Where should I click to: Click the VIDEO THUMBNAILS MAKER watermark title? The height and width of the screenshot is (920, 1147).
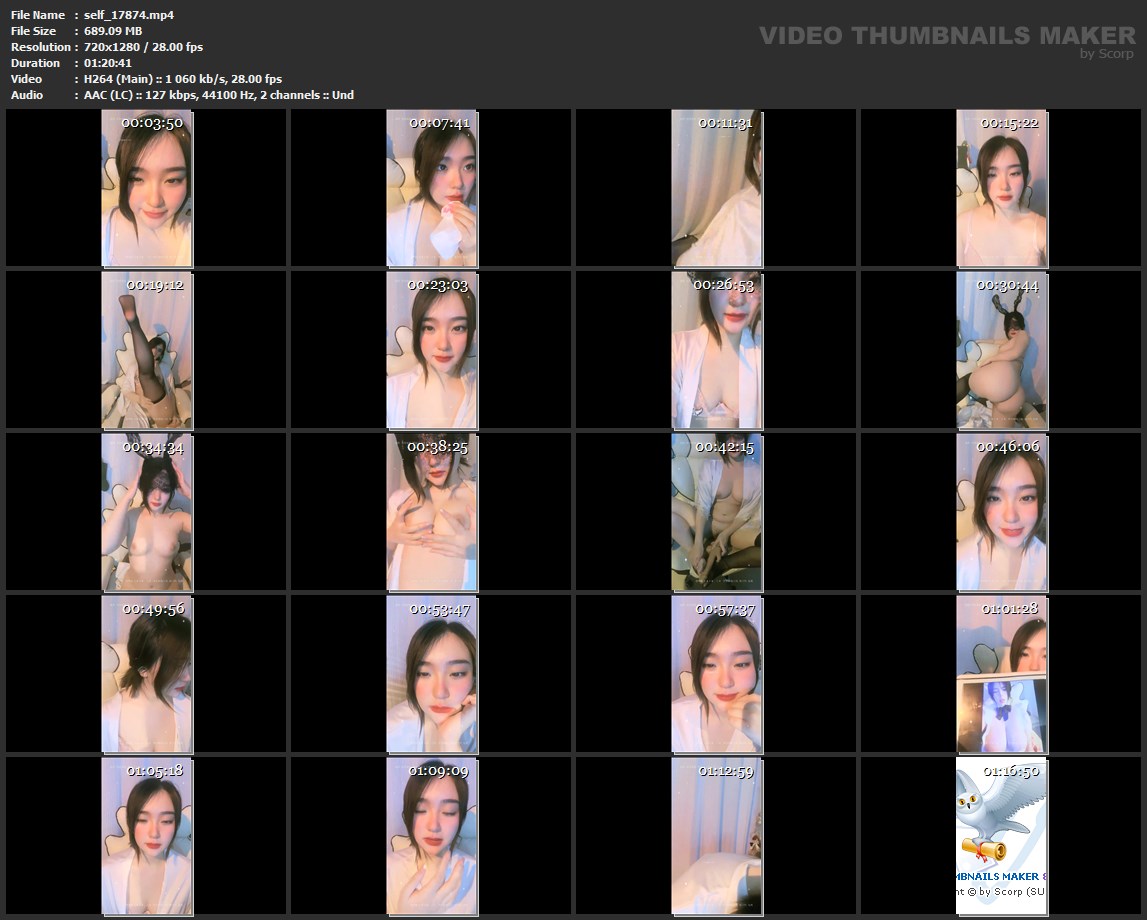click(946, 36)
